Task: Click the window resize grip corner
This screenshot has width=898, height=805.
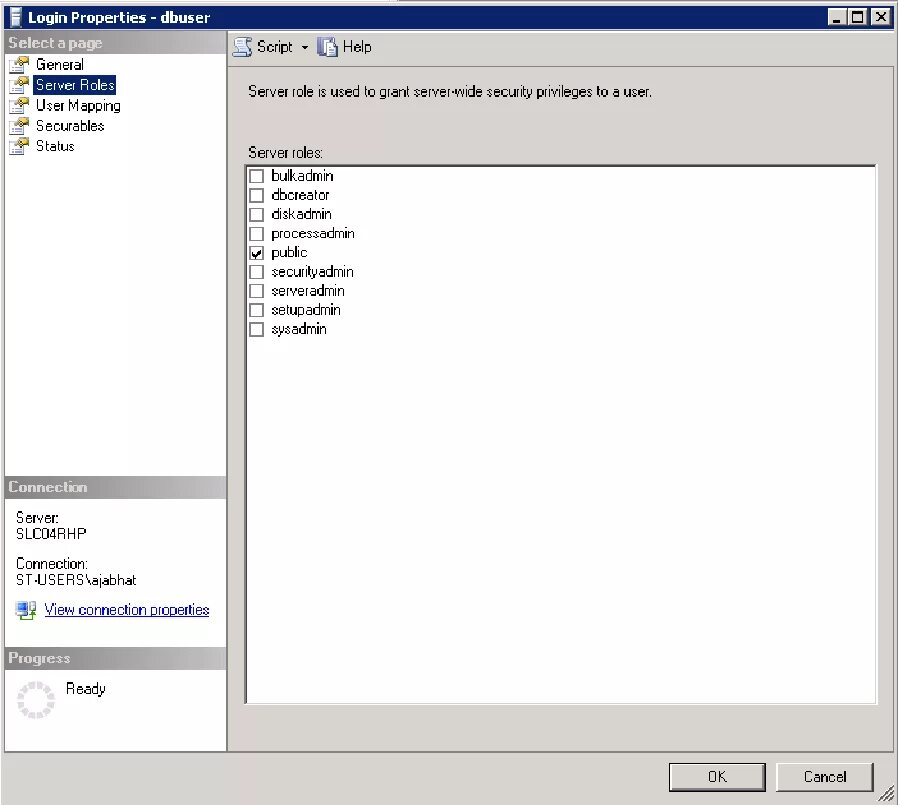Action: click(886, 793)
